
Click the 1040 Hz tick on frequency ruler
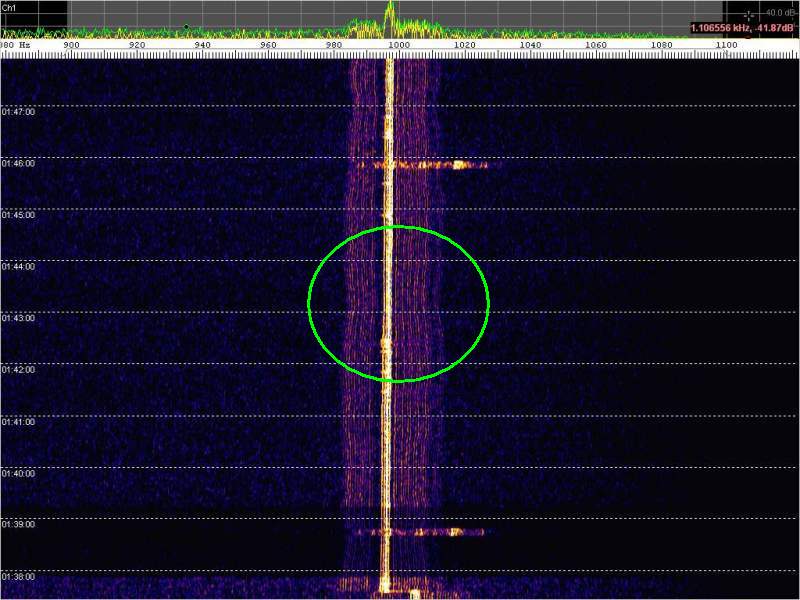(530, 45)
